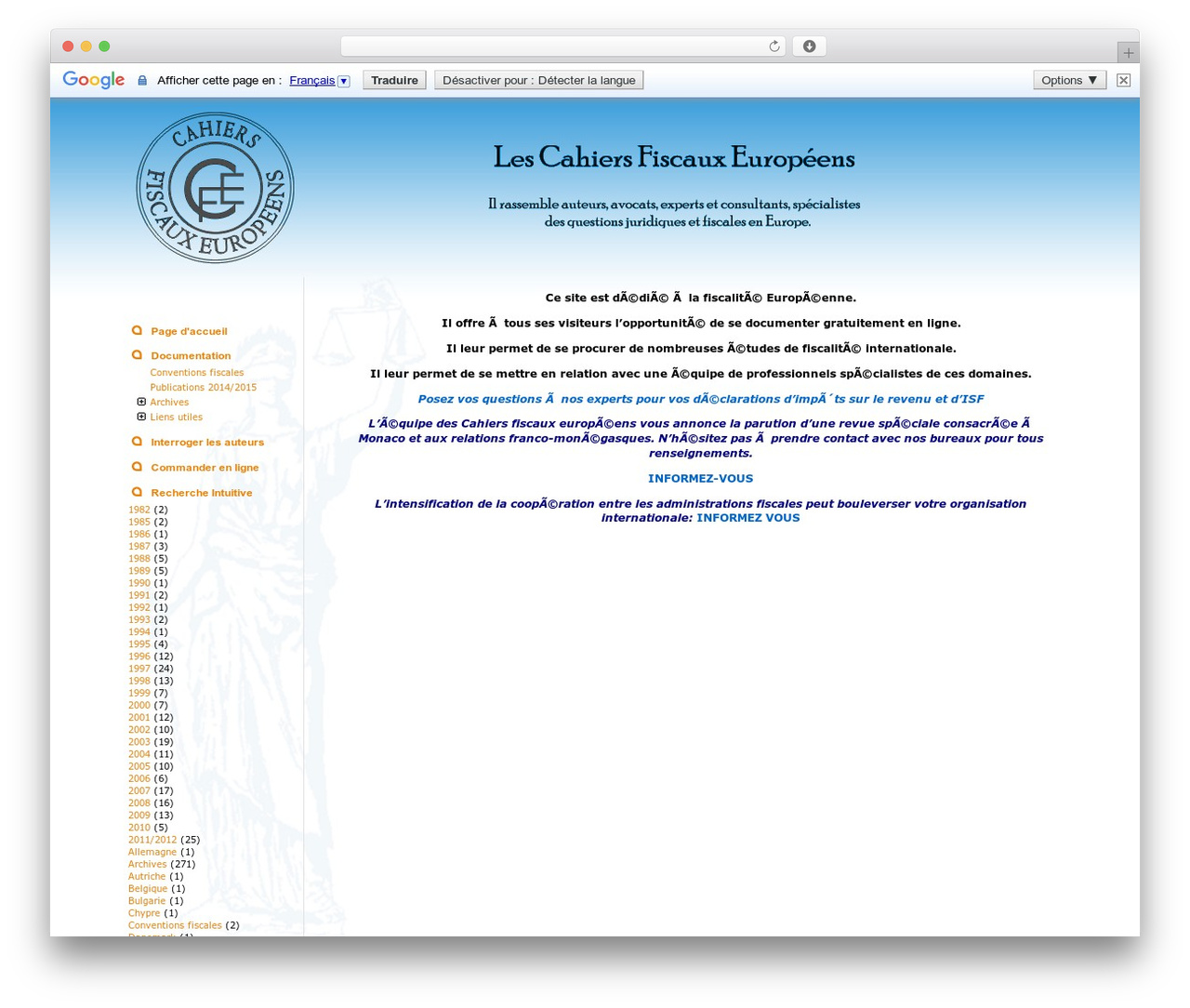
Task: Open a new browser tab with plus icon
Action: (x=1128, y=53)
